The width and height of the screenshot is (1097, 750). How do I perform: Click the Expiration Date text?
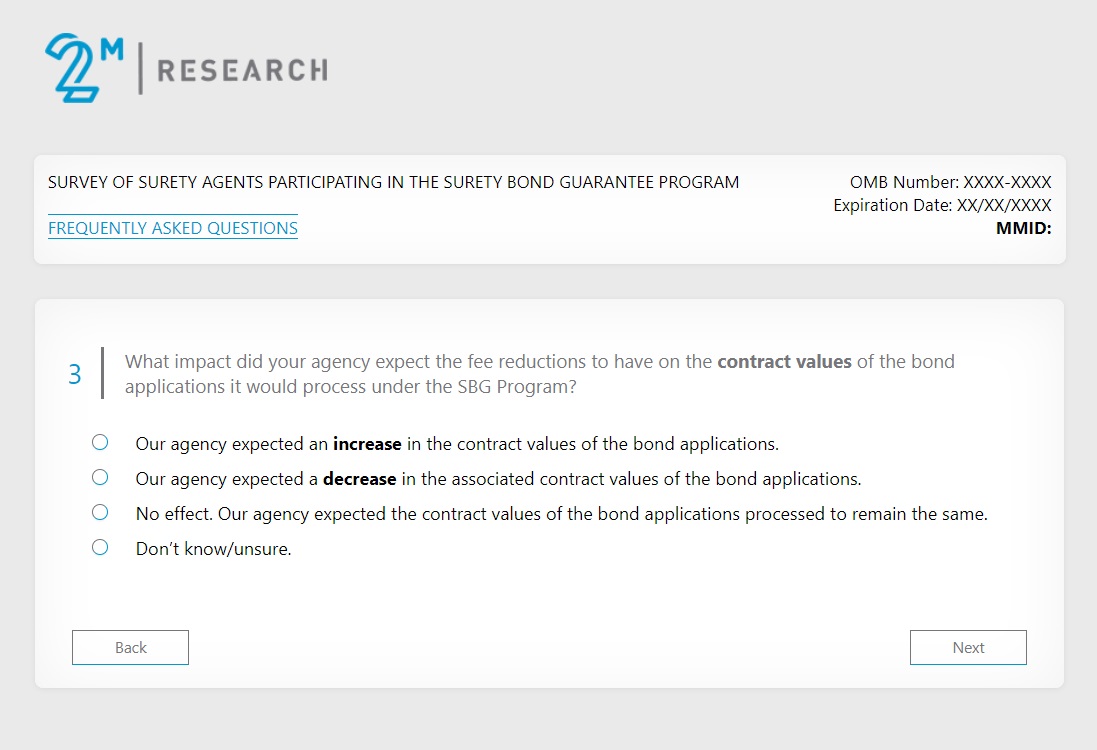(x=942, y=205)
